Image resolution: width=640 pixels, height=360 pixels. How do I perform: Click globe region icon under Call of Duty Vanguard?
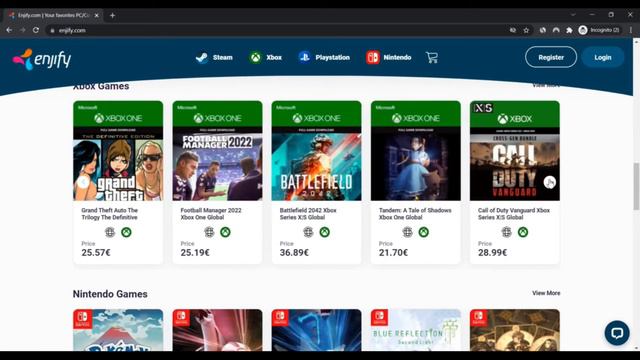(x=507, y=232)
